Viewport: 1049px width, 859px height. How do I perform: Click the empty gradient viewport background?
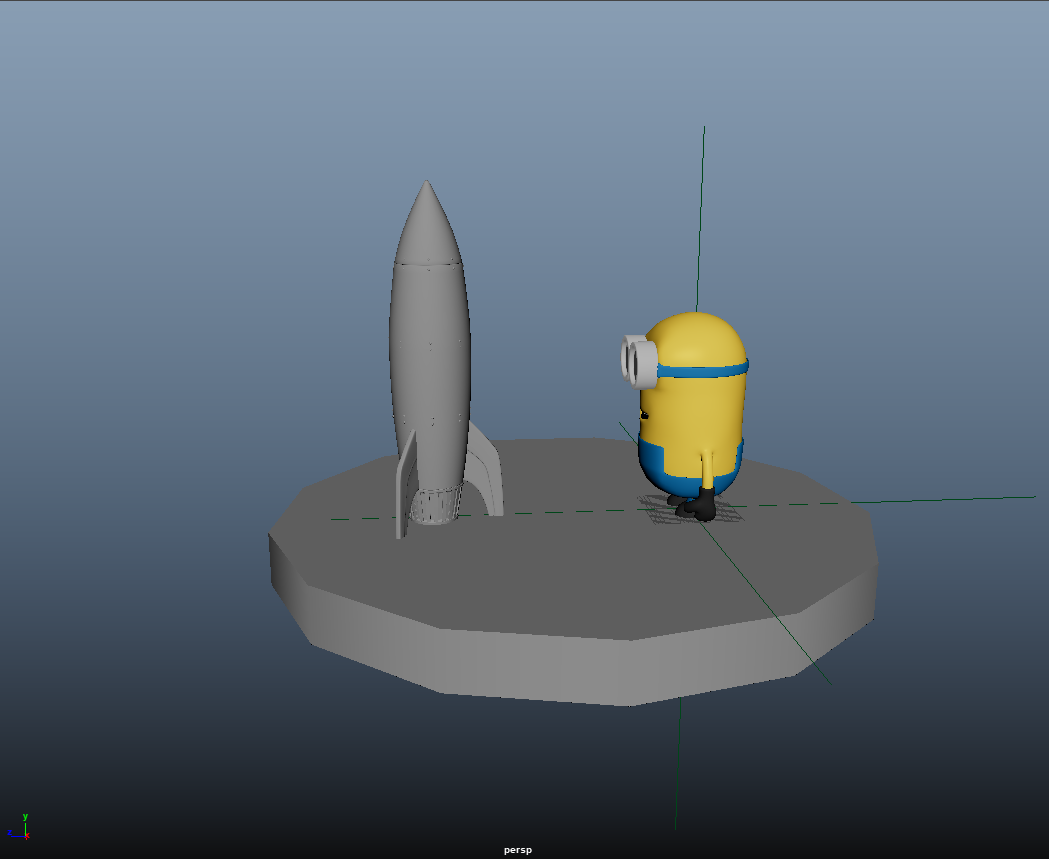pos(150,150)
